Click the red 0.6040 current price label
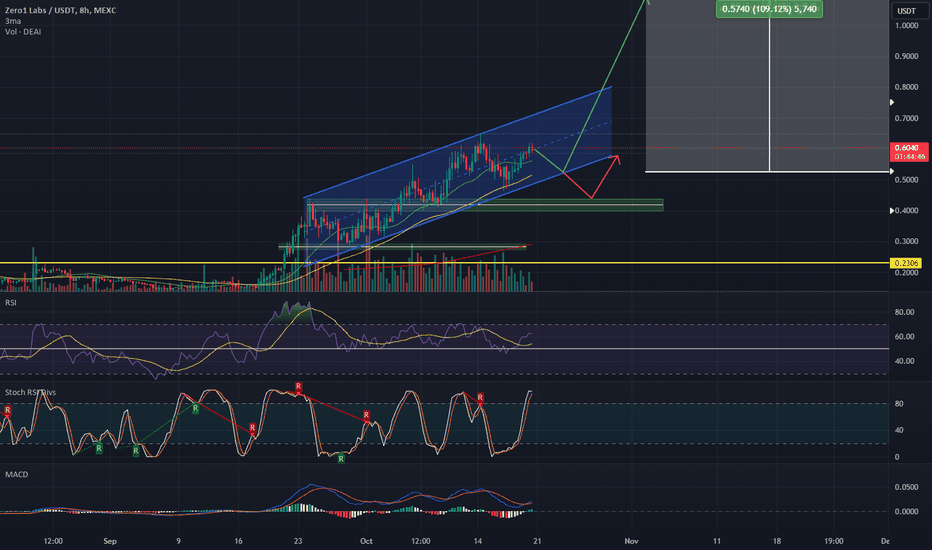This screenshot has height=550, width=932. (909, 148)
